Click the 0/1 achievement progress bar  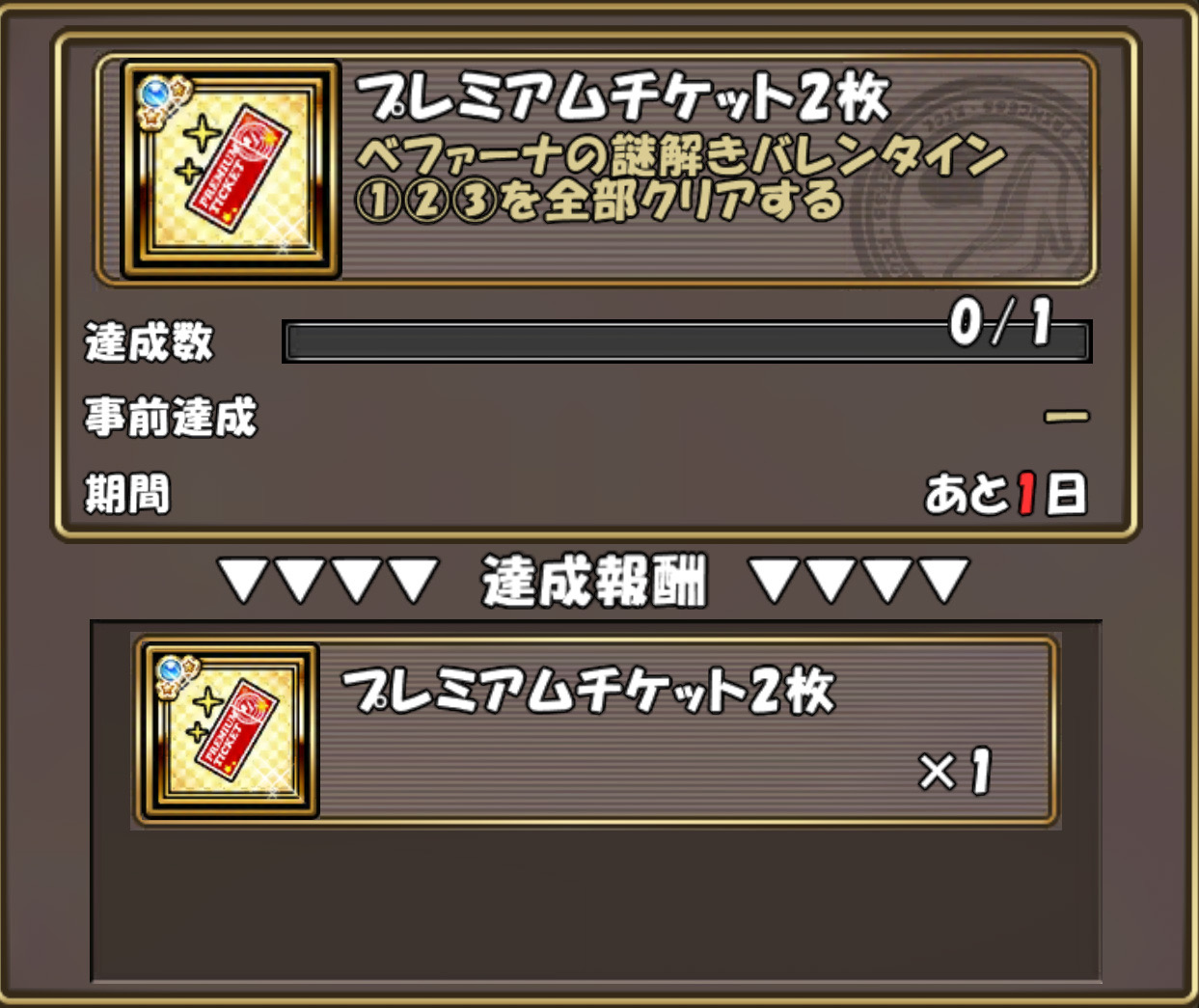point(687,341)
